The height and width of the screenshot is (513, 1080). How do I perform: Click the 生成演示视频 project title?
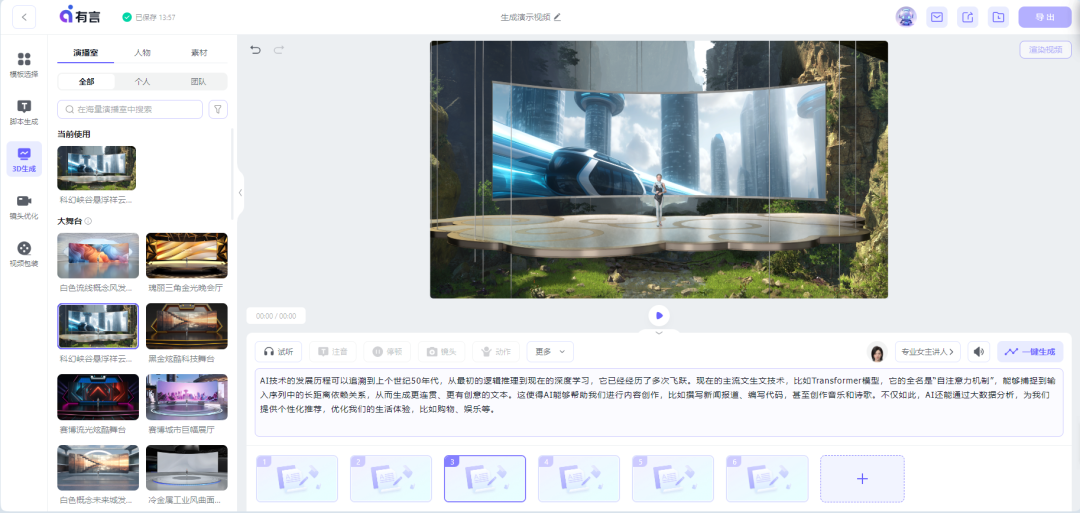click(525, 17)
